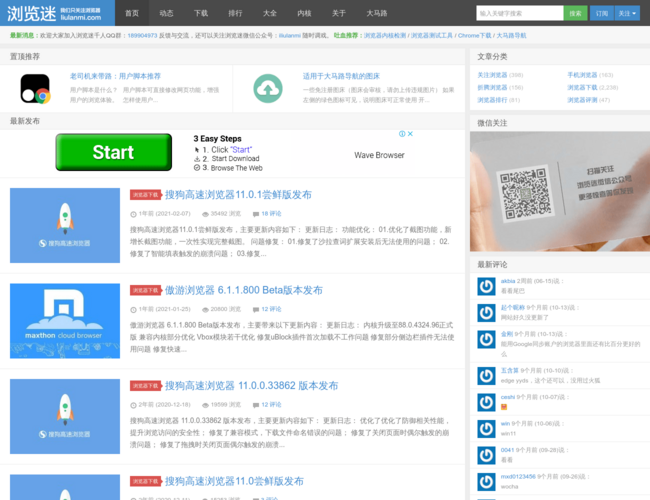
Task: Click ceshi commenter avatar icon
Action: (x=486, y=402)
